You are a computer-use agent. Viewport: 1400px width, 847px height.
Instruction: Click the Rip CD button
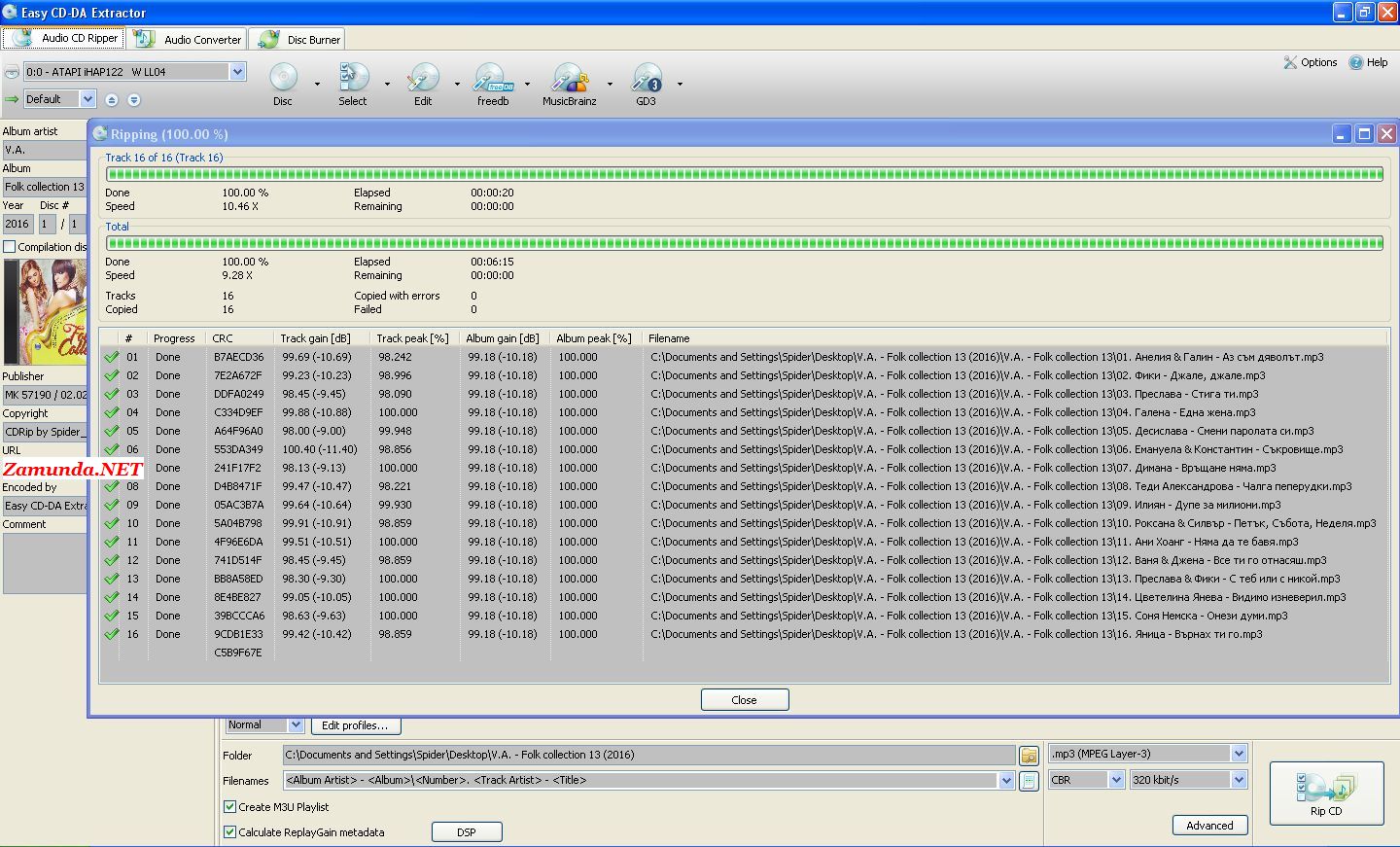1326,794
